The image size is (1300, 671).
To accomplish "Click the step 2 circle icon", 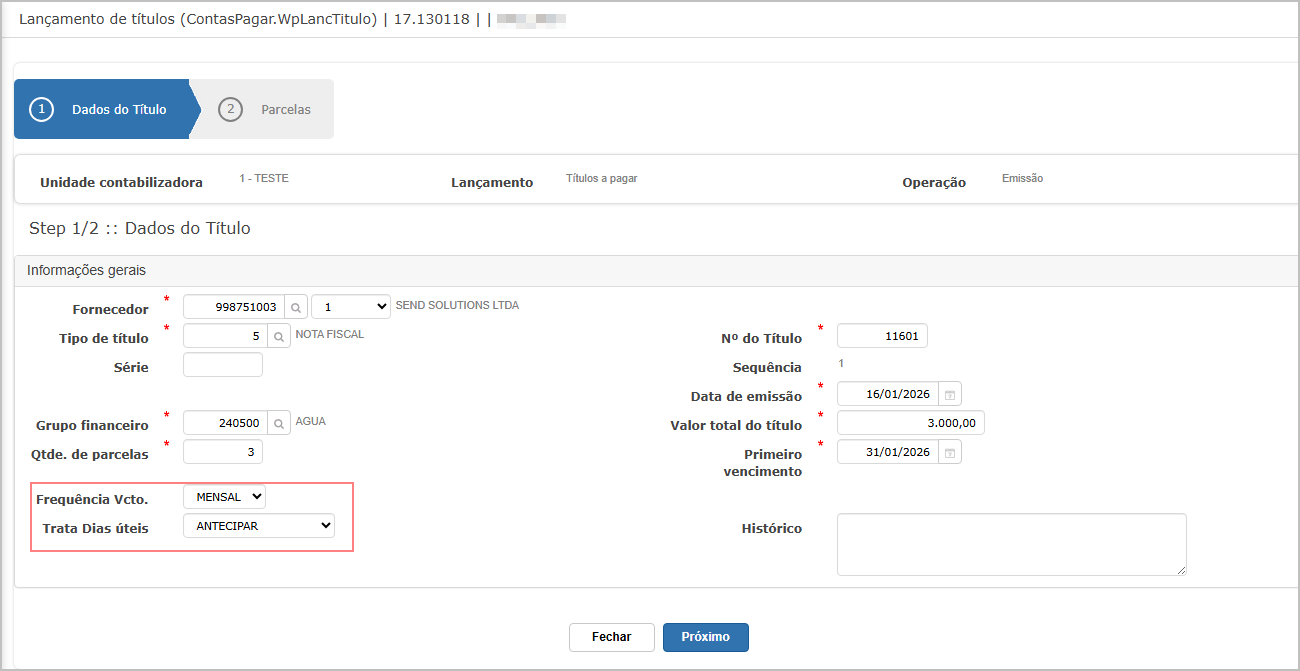I will click(230, 109).
